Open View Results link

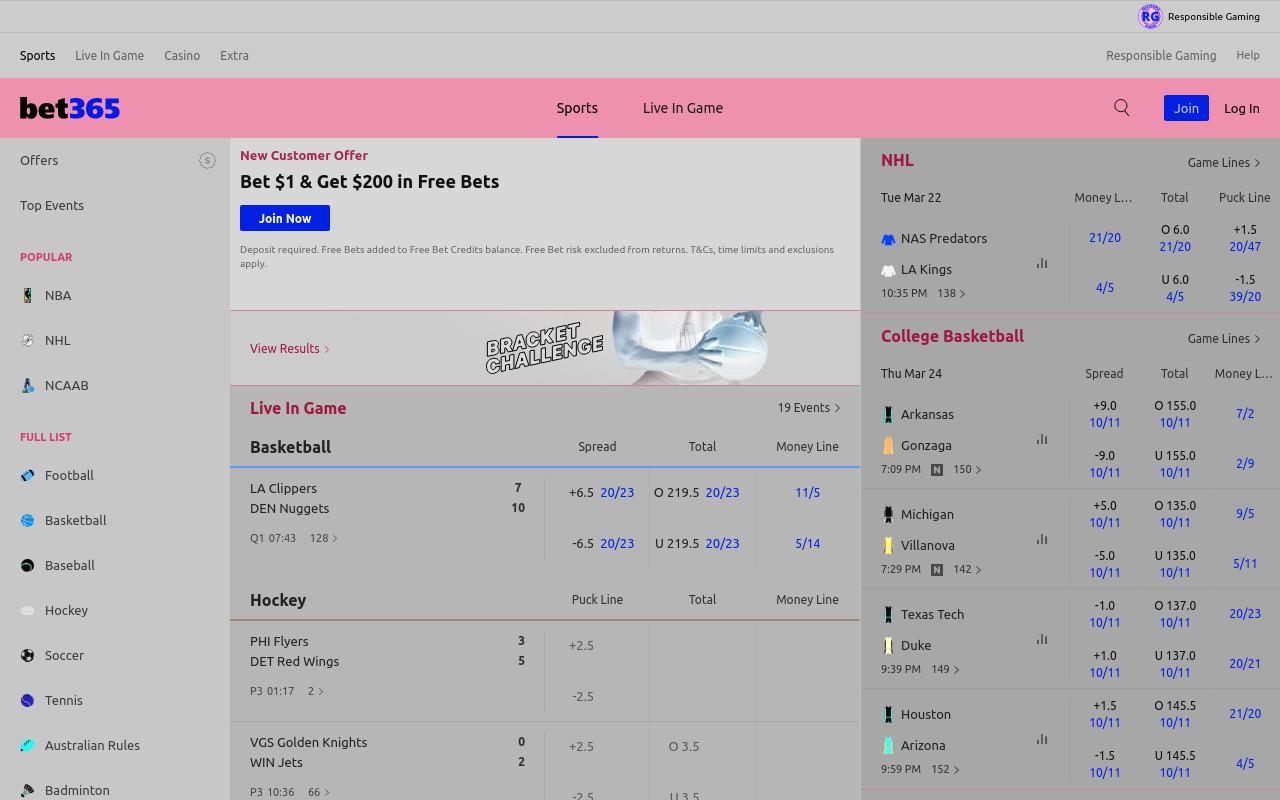(290, 348)
